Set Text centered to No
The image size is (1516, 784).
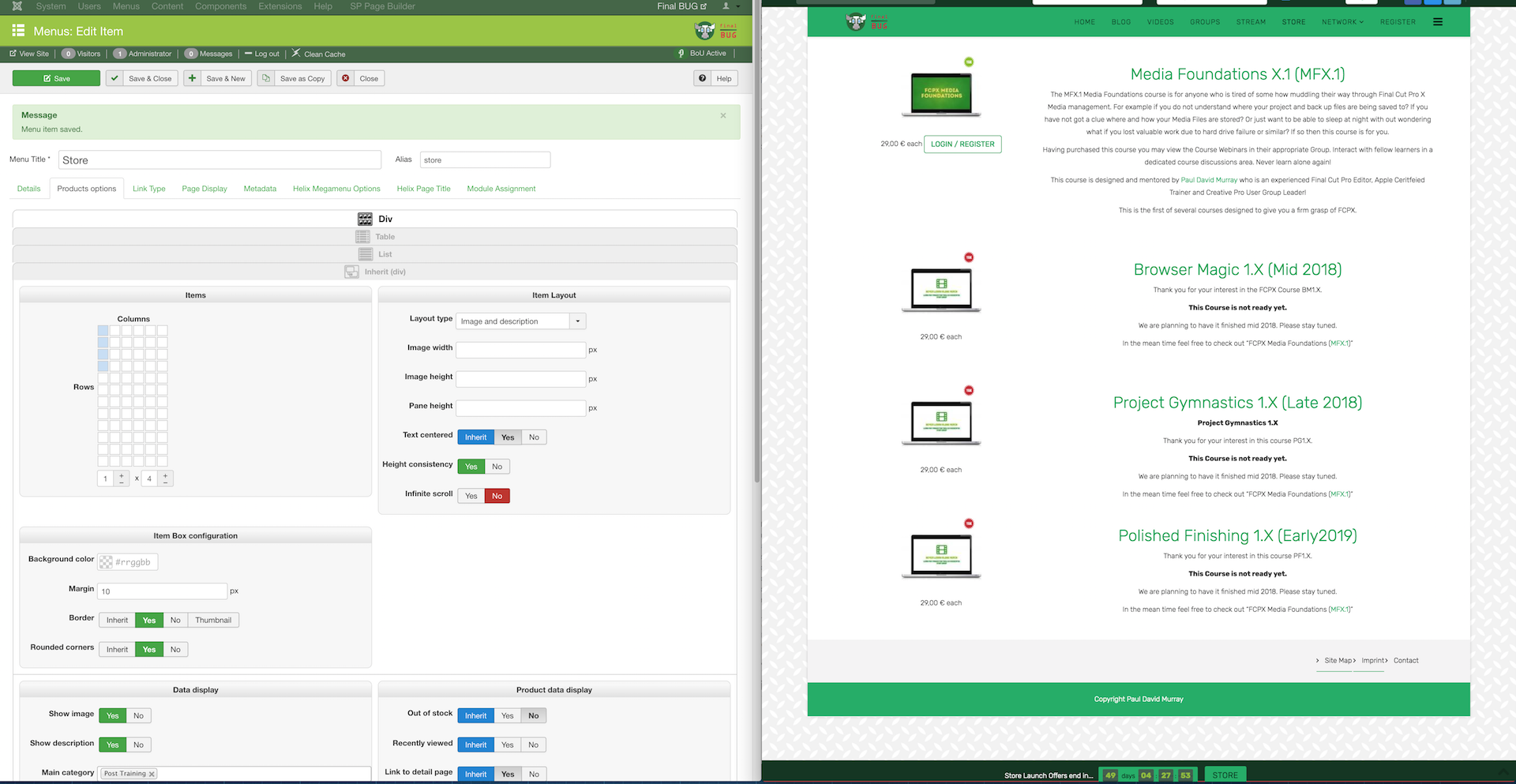[x=534, y=437]
